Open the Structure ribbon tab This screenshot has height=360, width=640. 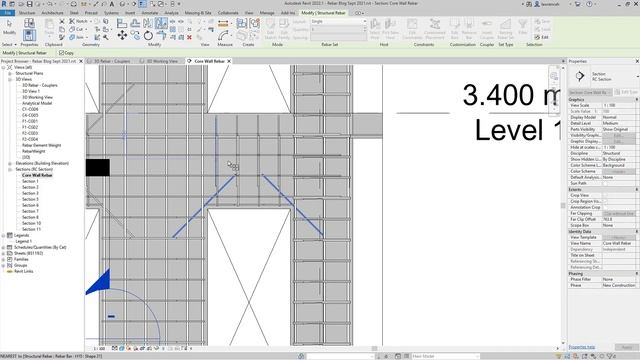[x=27, y=13]
